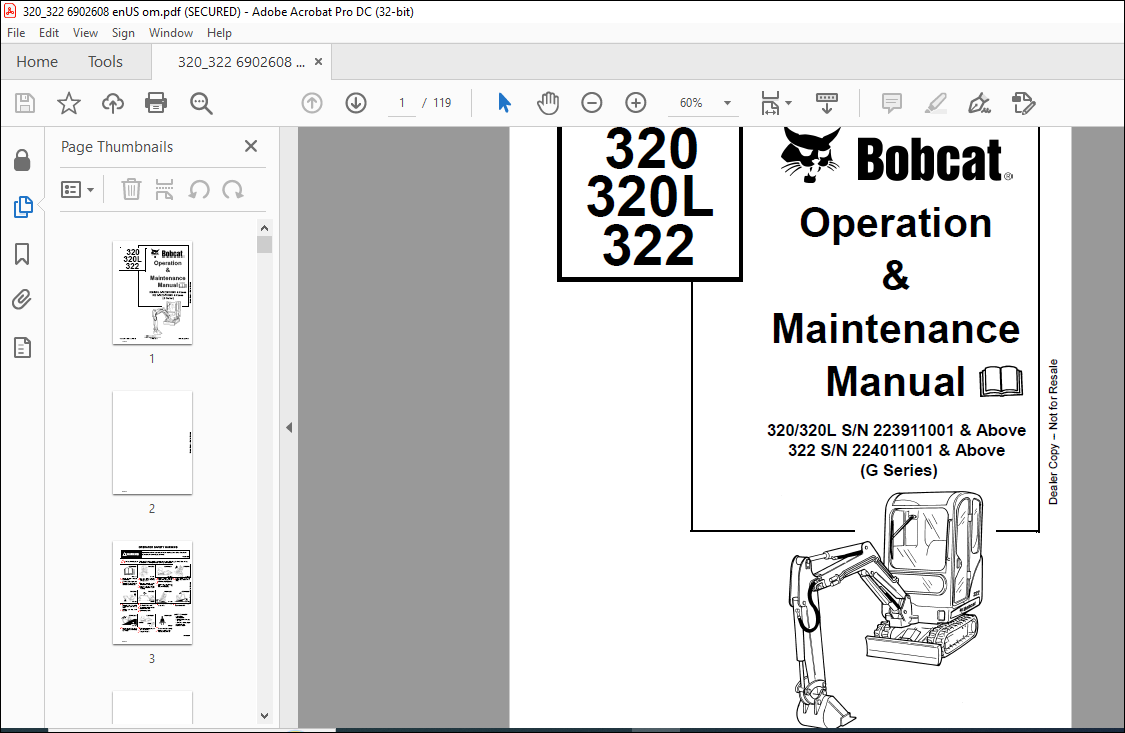
Task: Open the Sign document pen tool
Action: tap(979, 103)
